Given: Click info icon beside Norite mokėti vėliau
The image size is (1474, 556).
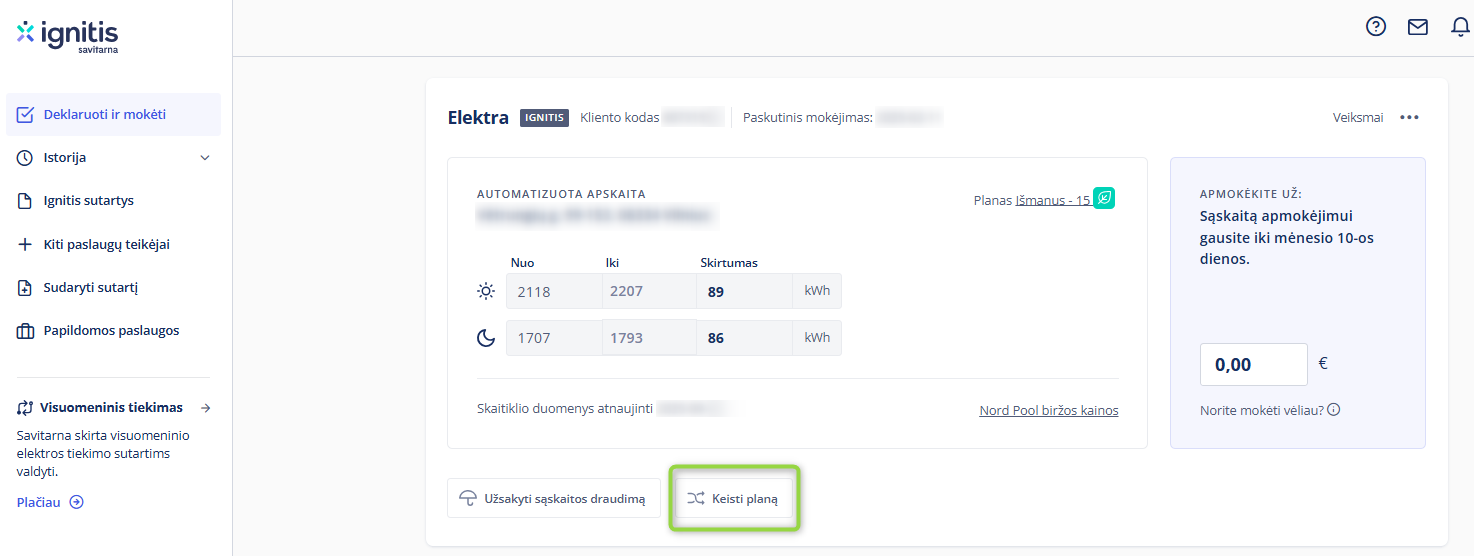Looking at the screenshot, I should (1333, 409).
